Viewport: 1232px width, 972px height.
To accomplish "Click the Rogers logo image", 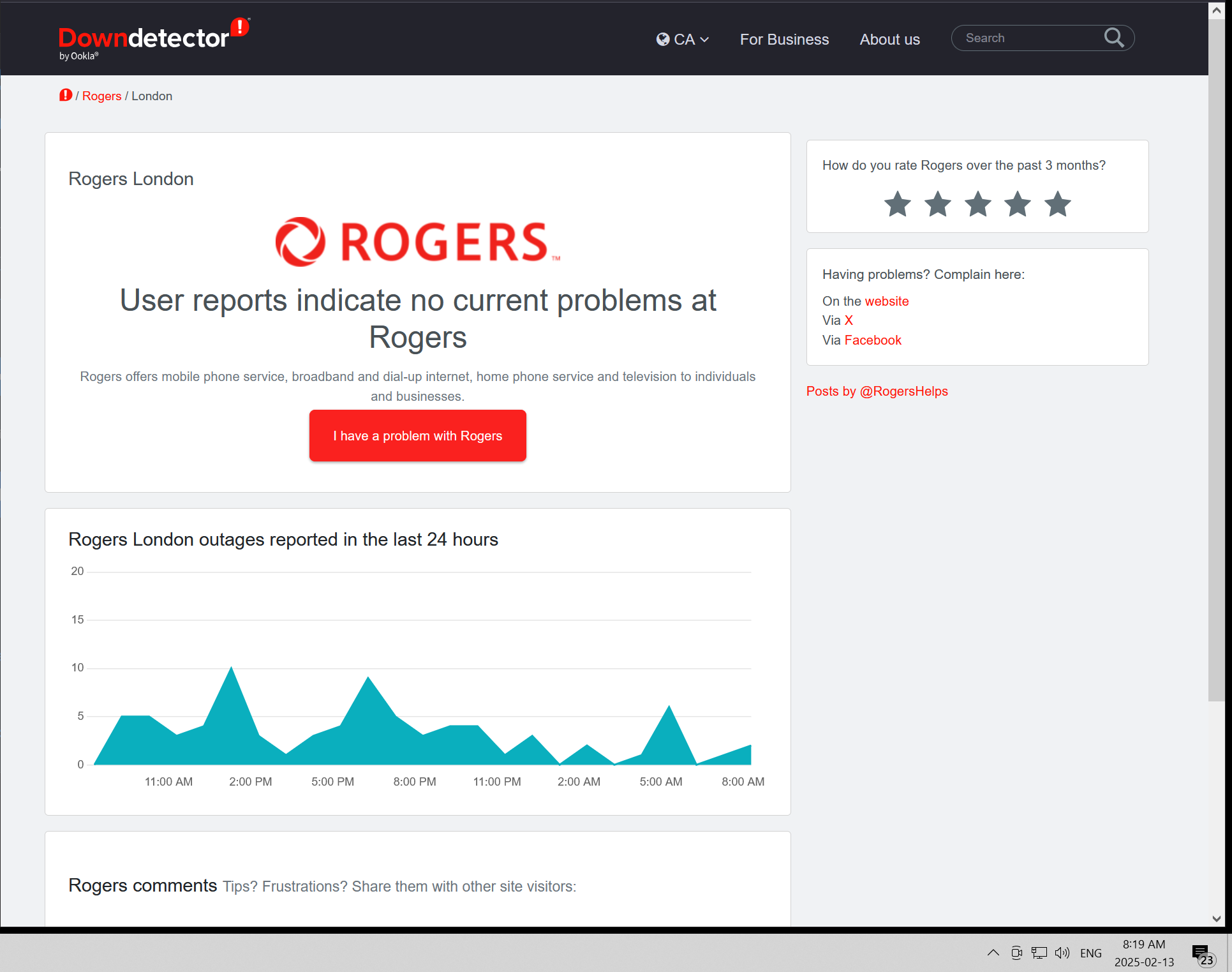I will [x=417, y=242].
